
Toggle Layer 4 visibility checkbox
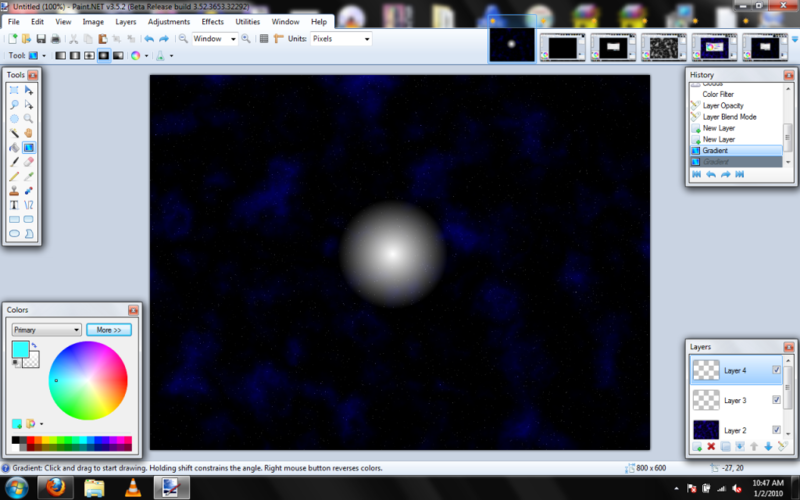[x=777, y=370]
